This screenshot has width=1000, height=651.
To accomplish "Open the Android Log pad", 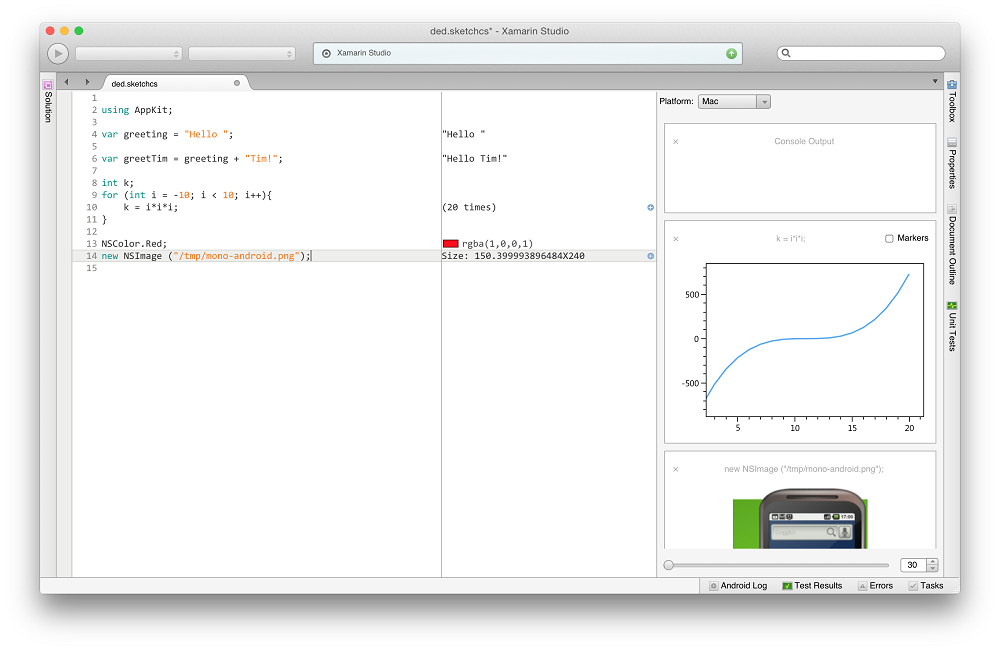I will (x=738, y=585).
